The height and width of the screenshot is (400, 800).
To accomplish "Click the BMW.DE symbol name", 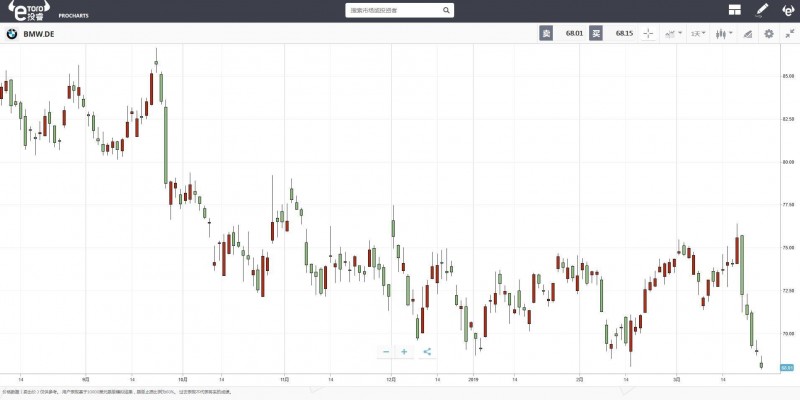I will [39, 34].
